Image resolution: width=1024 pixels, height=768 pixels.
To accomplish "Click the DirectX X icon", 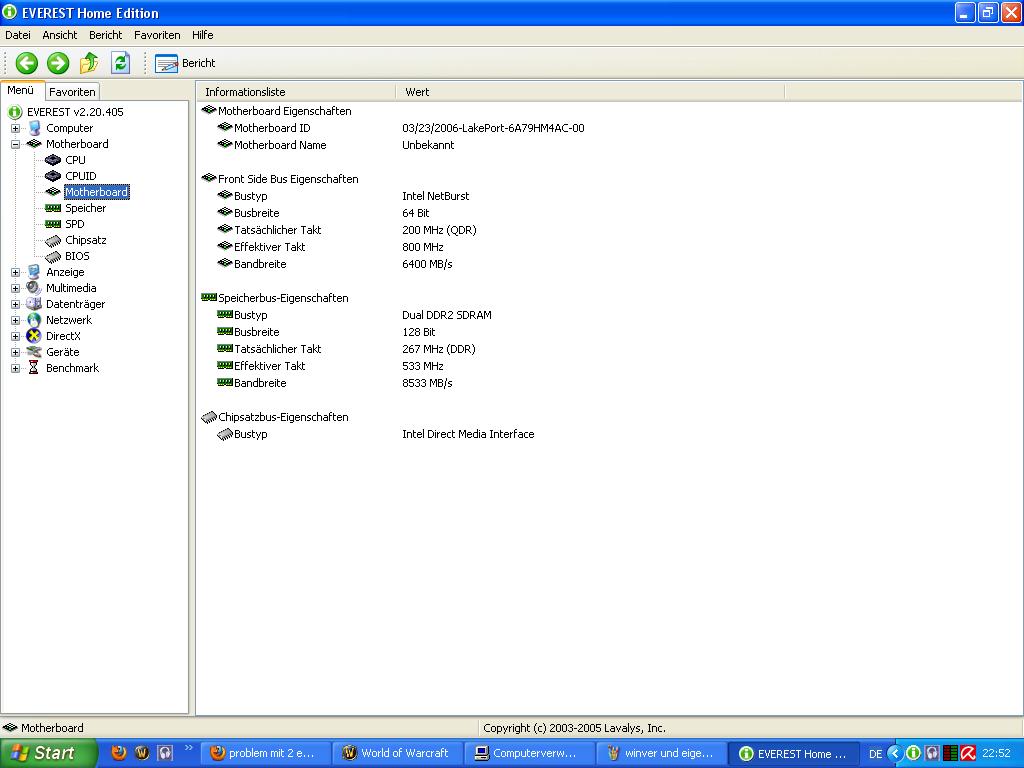I will click(34, 336).
